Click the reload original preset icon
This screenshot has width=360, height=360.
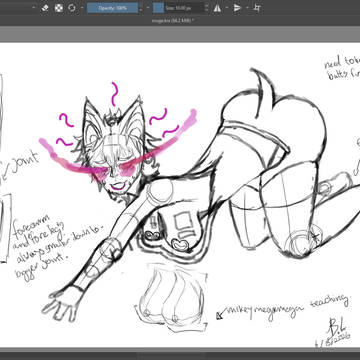72,8
